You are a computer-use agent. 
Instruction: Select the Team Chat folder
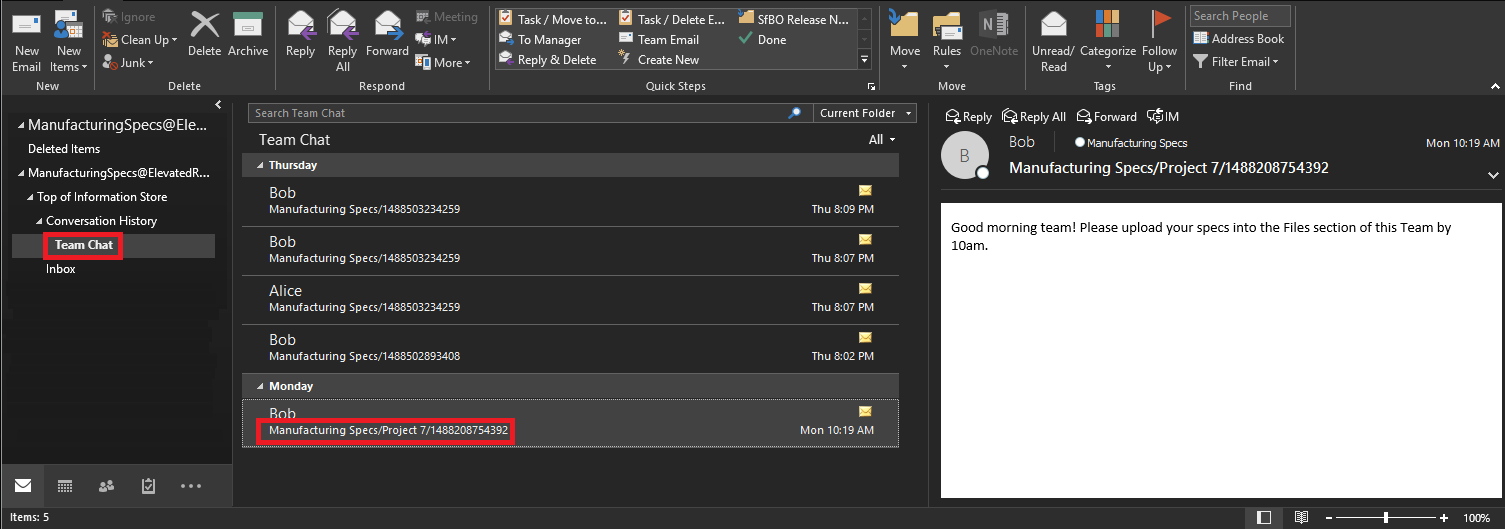84,245
